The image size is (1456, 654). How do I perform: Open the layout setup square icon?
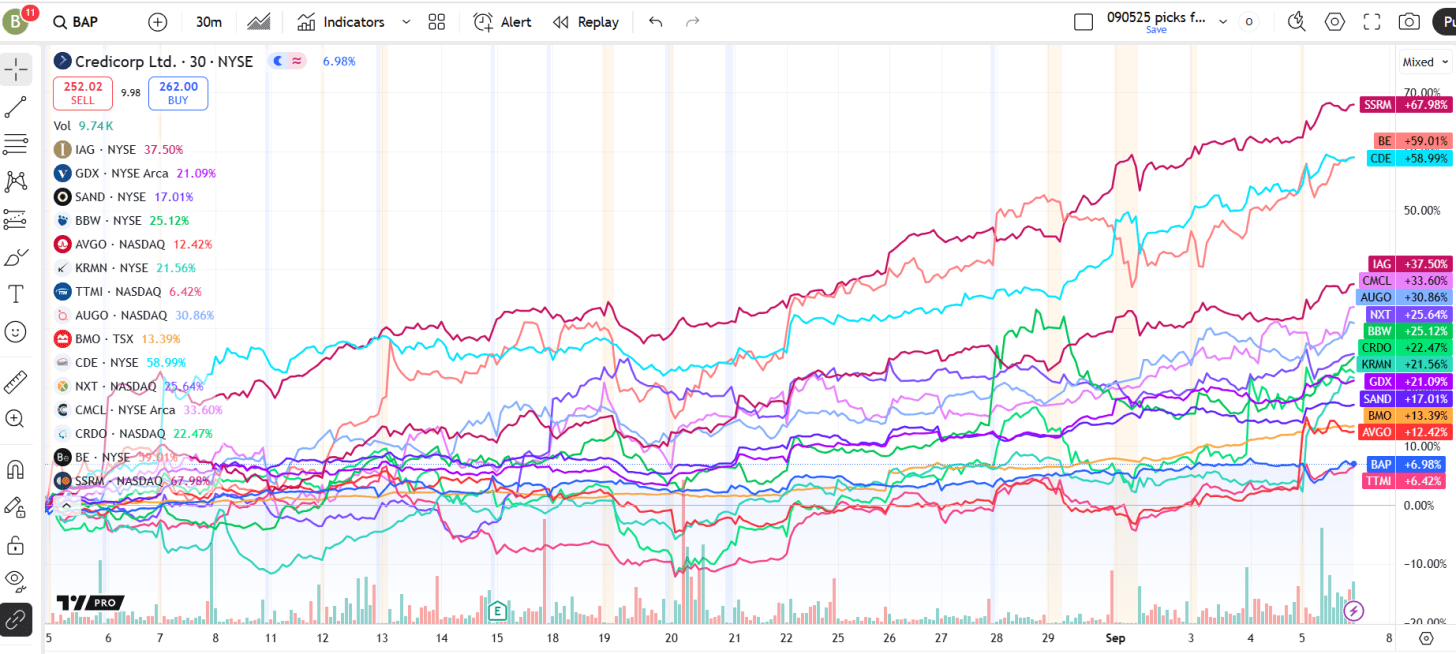coord(1083,22)
